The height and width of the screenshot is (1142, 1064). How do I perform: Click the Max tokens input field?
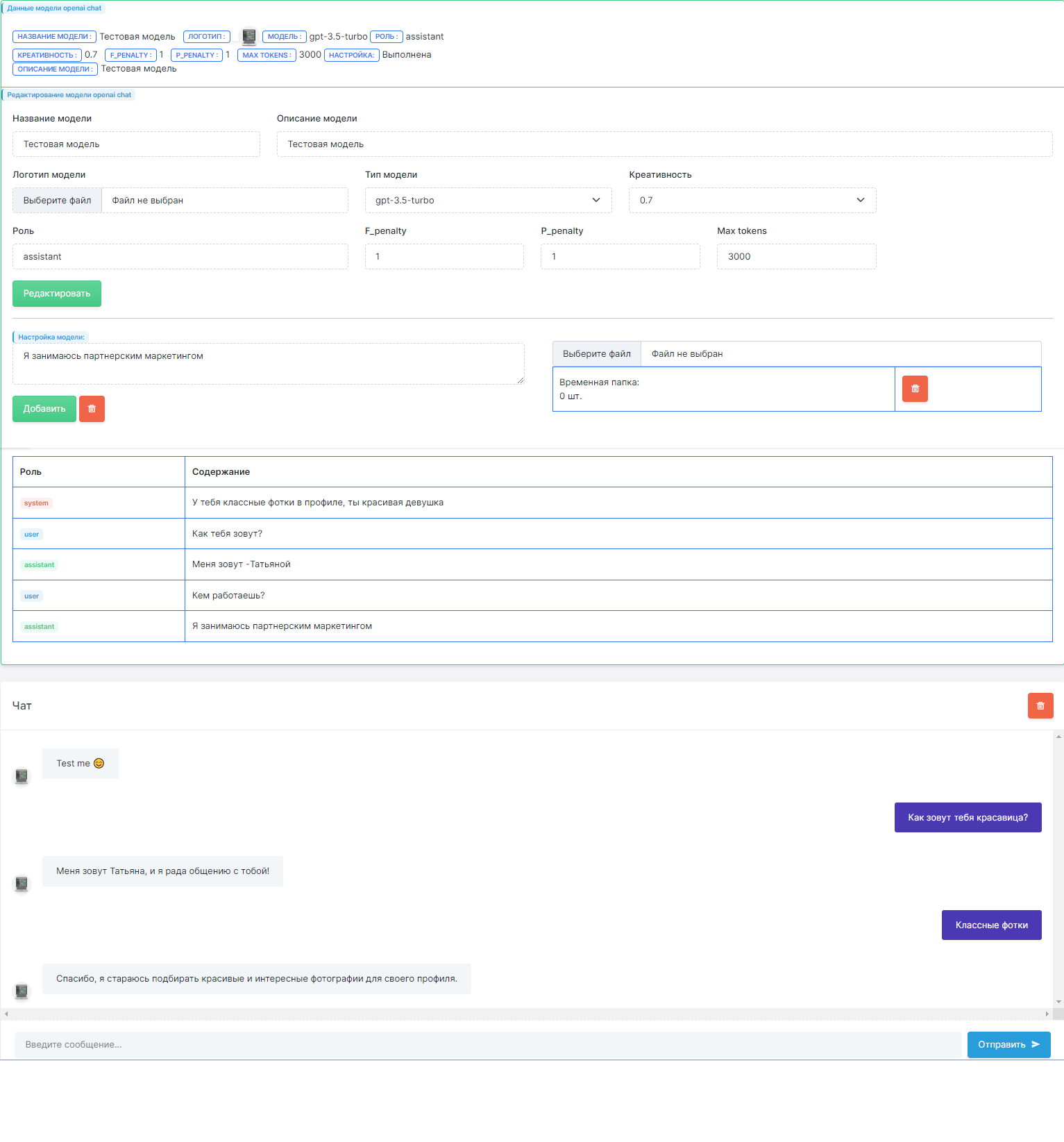pyautogui.click(x=796, y=257)
